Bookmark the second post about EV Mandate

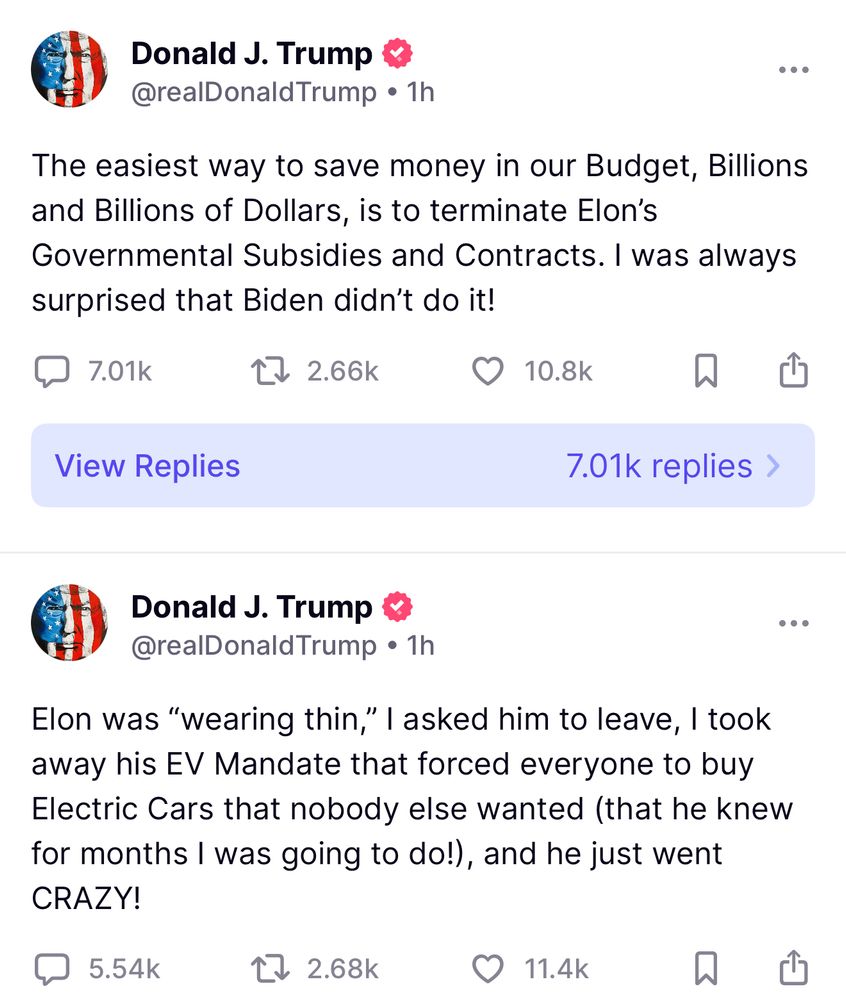tap(706, 968)
